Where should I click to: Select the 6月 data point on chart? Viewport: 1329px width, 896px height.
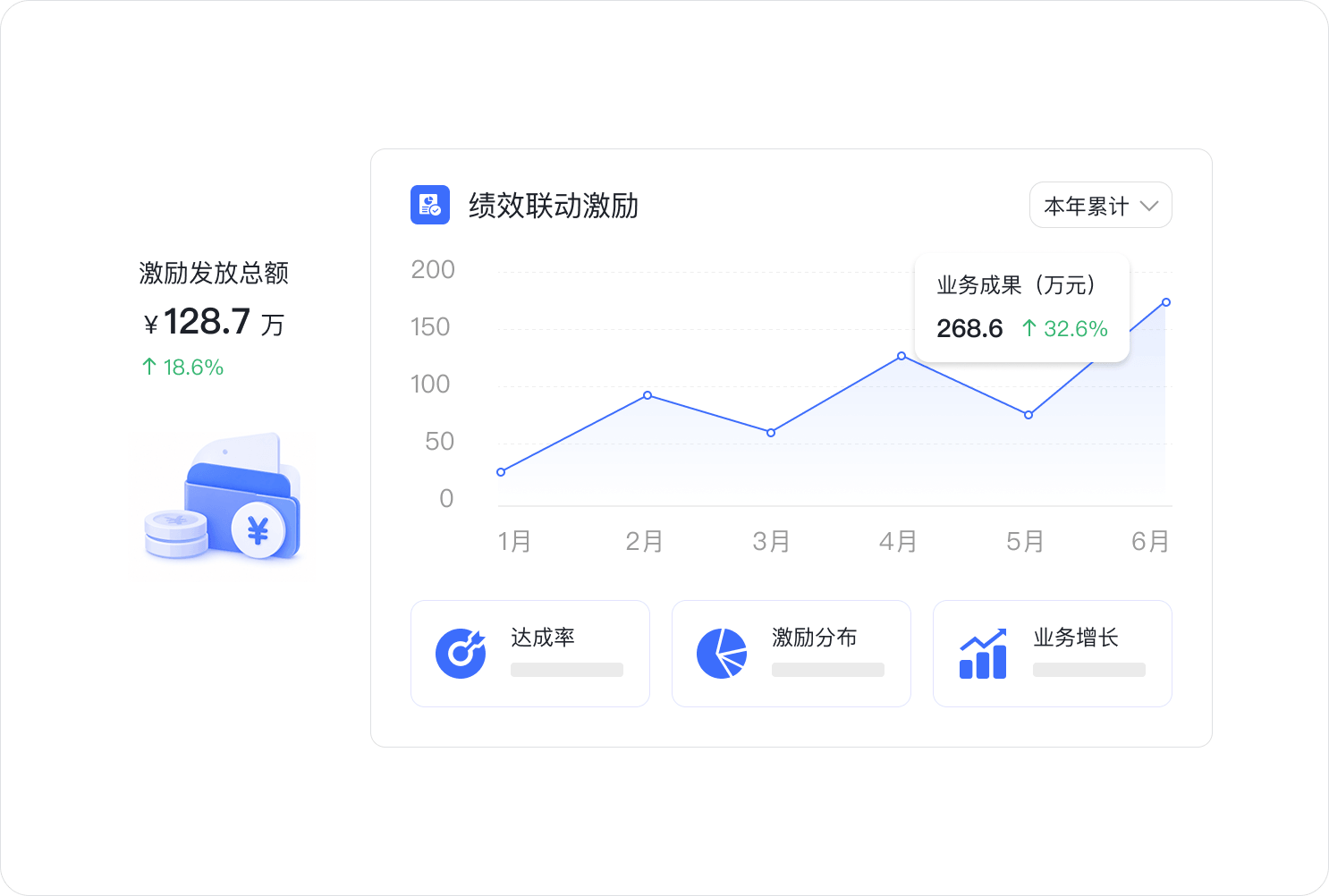1166,302
